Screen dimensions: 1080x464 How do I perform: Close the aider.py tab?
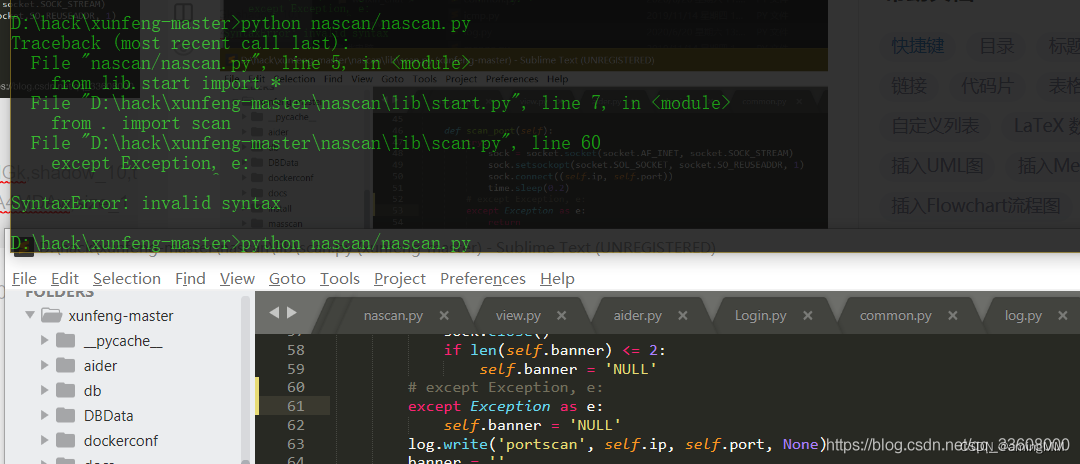pyautogui.click(x=683, y=315)
